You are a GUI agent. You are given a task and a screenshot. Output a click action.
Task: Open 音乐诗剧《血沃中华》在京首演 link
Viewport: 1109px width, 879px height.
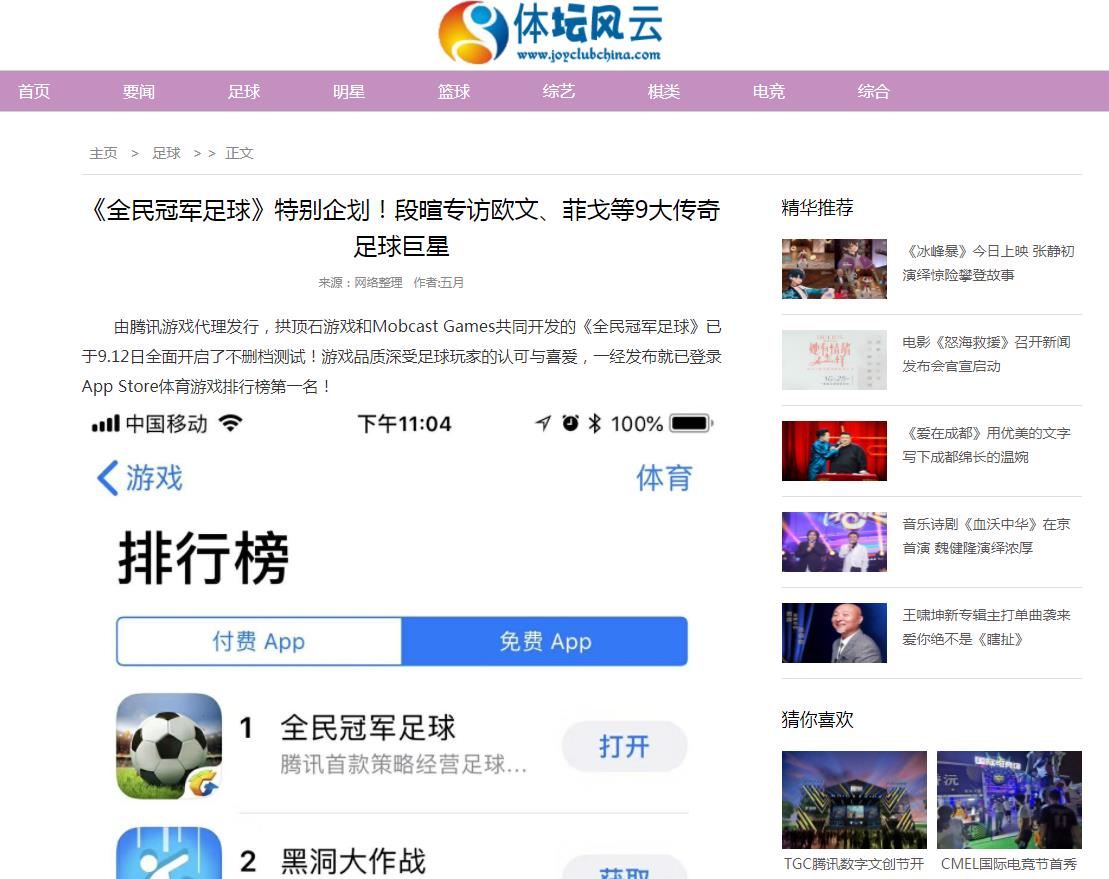coord(986,536)
